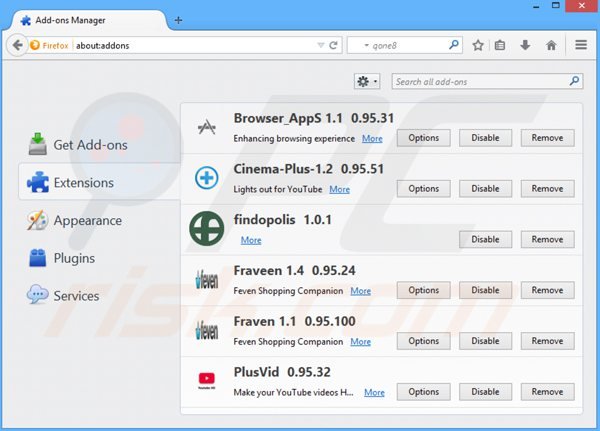
Task: Bookmark this page with star icon
Action: (x=478, y=45)
